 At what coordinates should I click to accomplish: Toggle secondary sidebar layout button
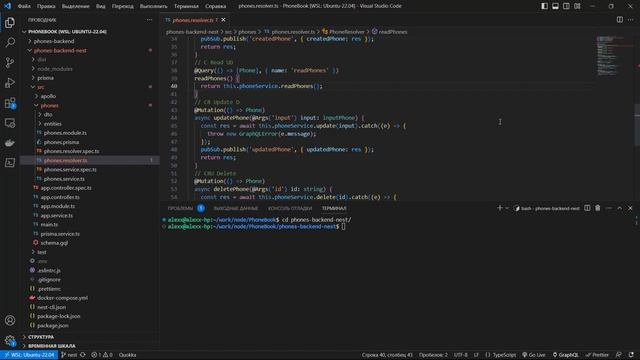(566, 6)
